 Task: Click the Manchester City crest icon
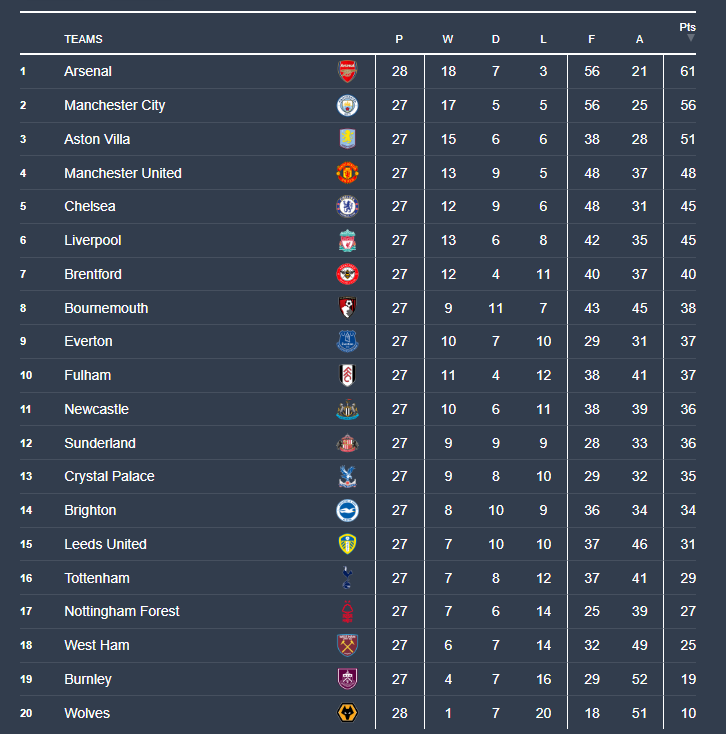click(x=347, y=105)
